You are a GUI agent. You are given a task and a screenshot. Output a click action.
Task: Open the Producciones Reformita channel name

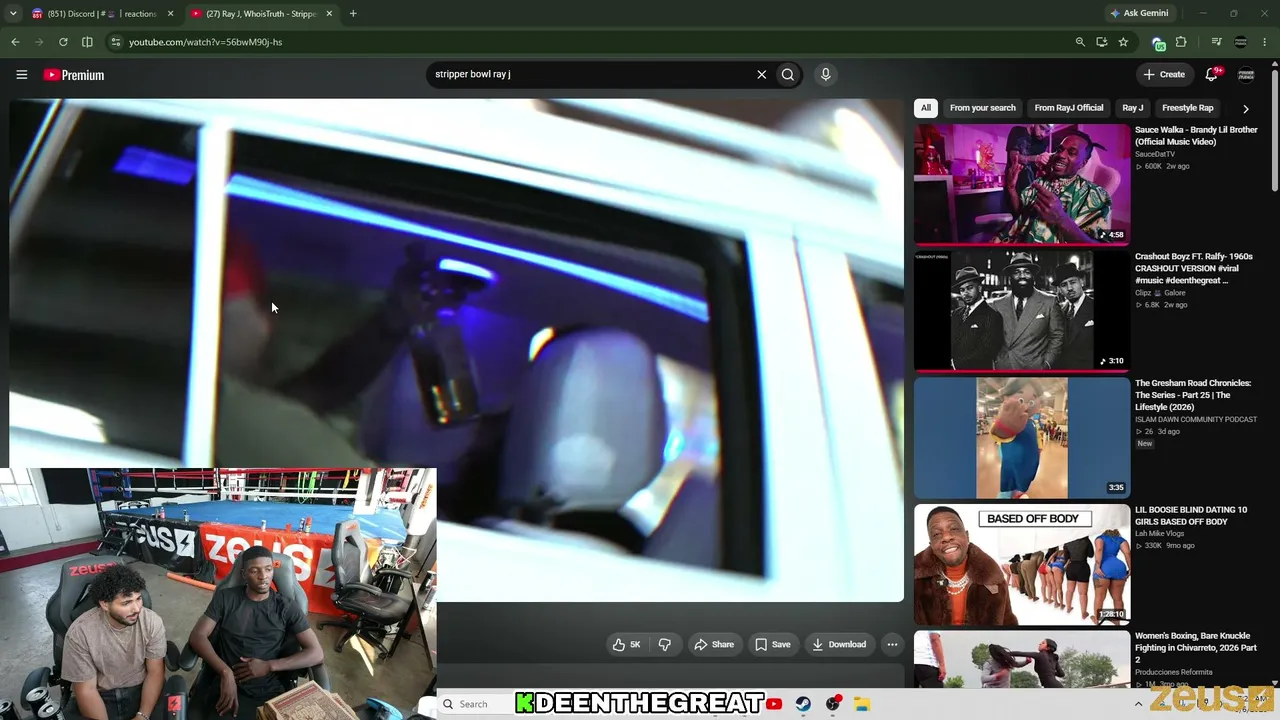[1174, 672]
